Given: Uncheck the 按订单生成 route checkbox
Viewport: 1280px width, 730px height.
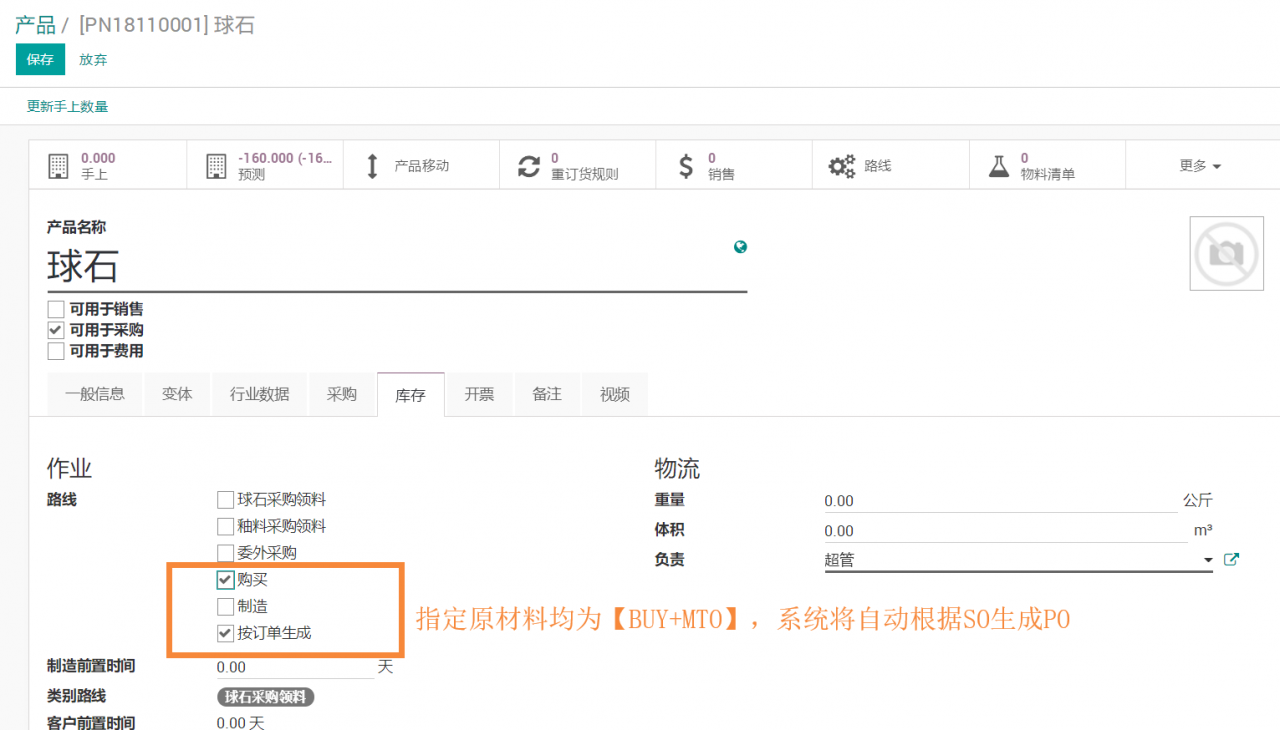Looking at the screenshot, I should (x=225, y=633).
